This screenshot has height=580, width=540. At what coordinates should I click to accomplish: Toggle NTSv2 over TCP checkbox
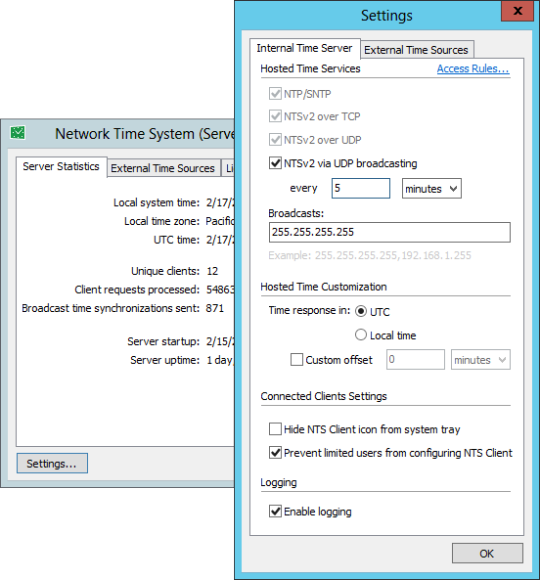point(275,116)
